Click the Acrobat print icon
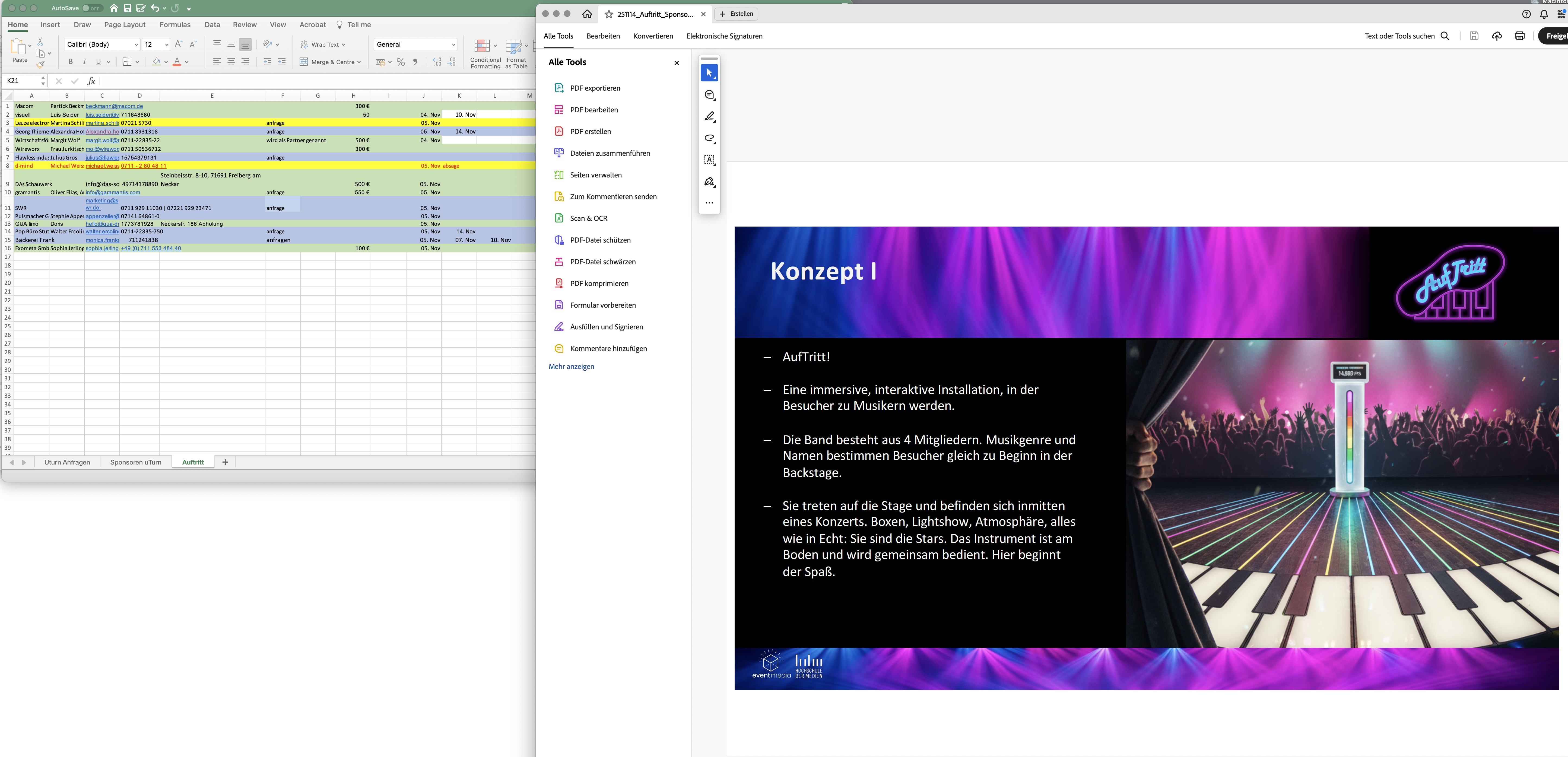Viewport: 1568px width, 757px height. pyautogui.click(x=1519, y=36)
